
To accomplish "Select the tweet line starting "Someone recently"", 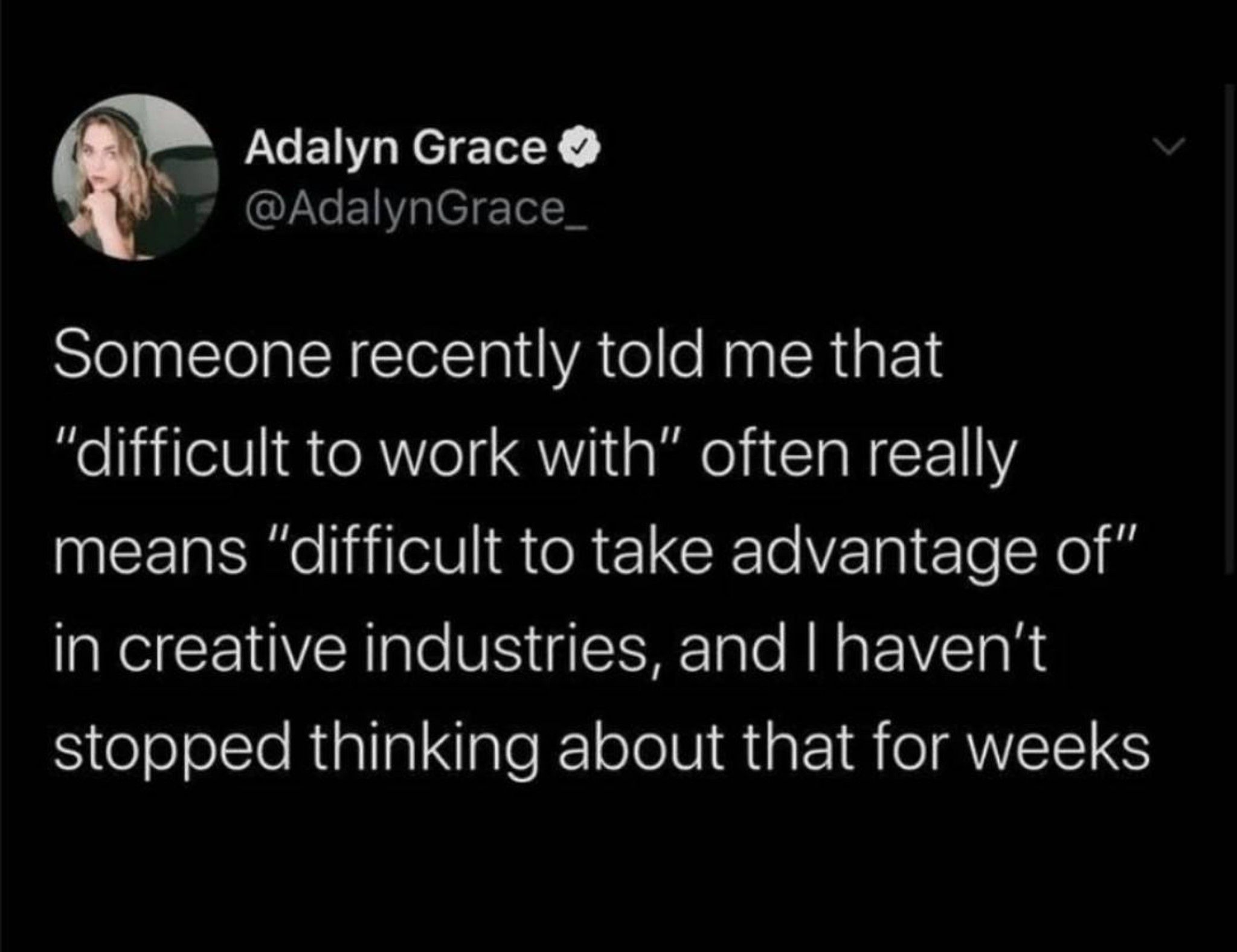I will (x=498, y=361).
